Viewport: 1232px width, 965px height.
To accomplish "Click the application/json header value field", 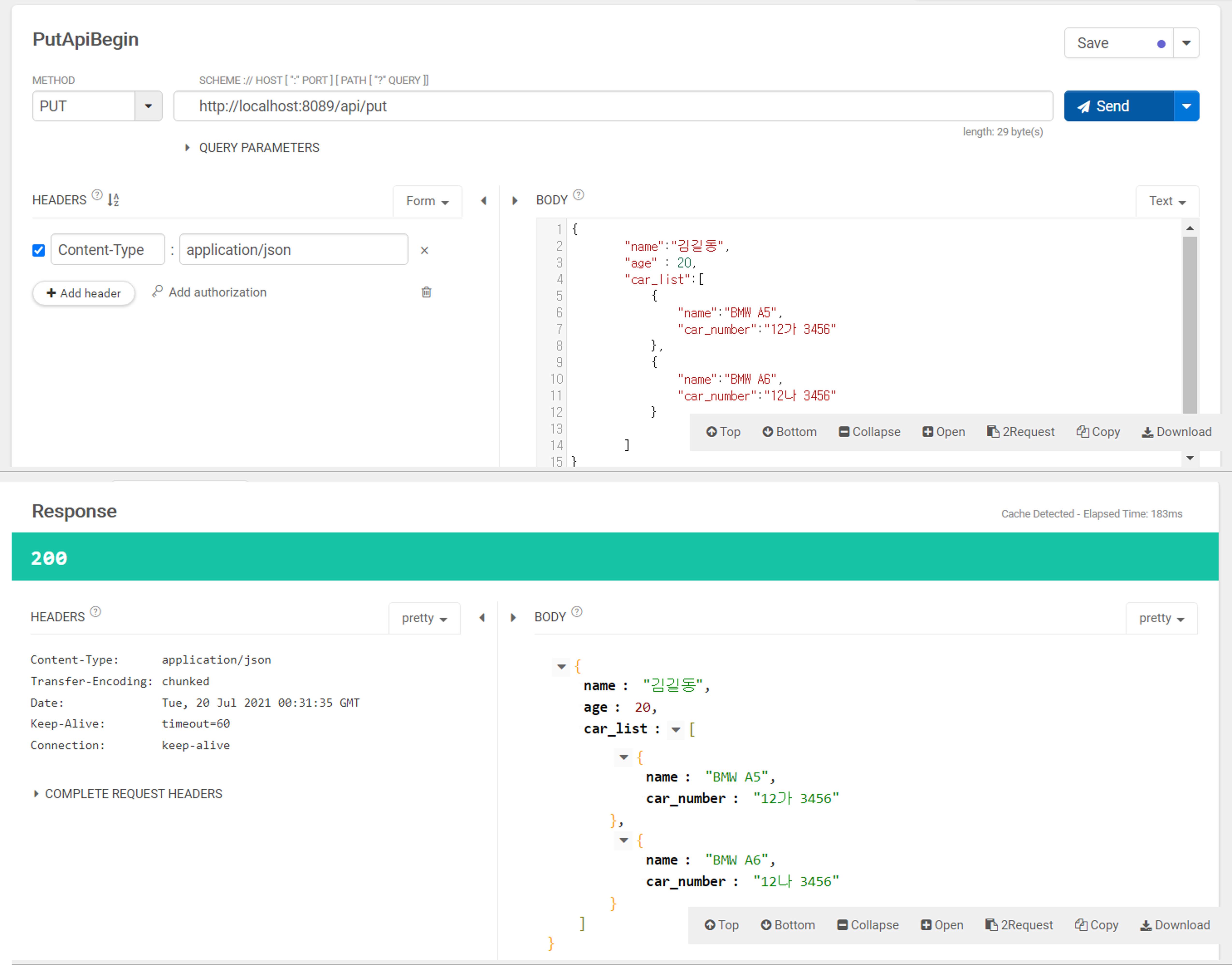I will (294, 250).
